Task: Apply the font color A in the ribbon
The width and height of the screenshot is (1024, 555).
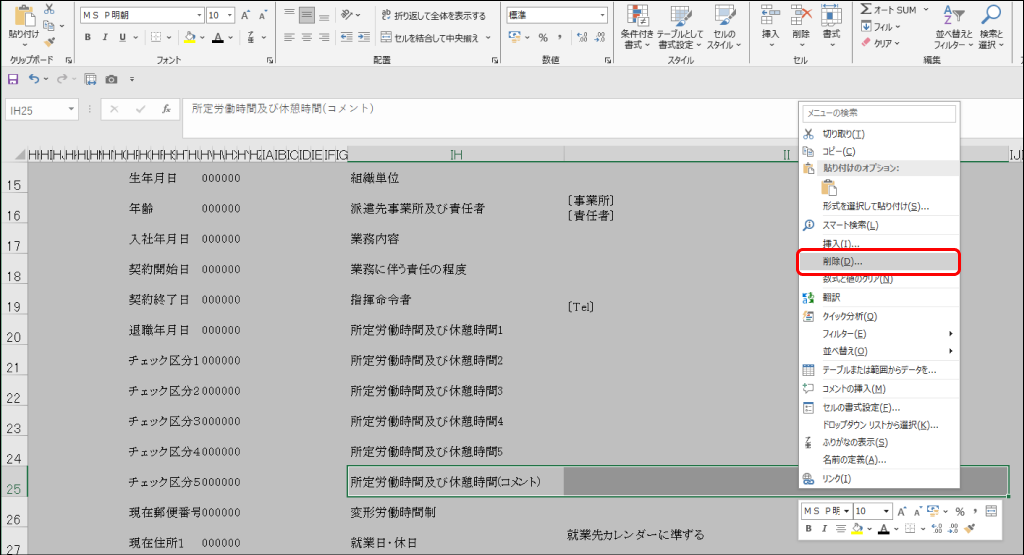Action: pos(218,38)
